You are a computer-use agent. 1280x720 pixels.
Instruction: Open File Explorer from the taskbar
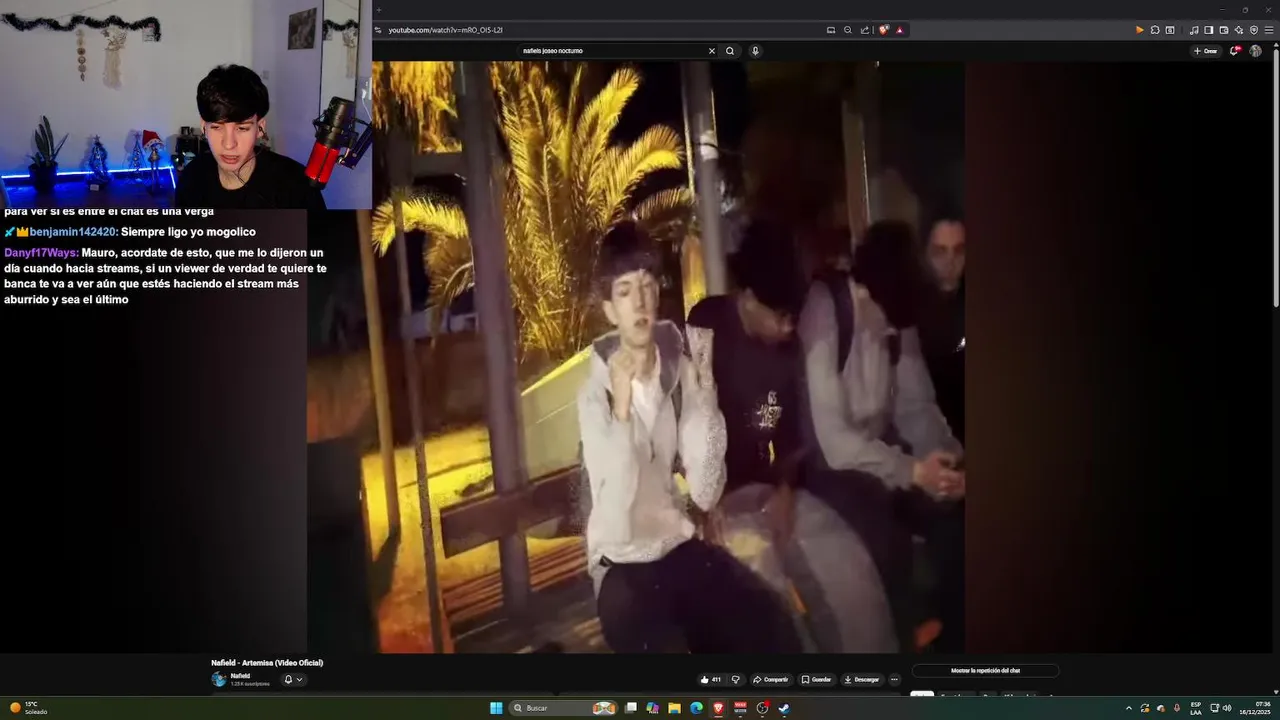click(x=674, y=708)
